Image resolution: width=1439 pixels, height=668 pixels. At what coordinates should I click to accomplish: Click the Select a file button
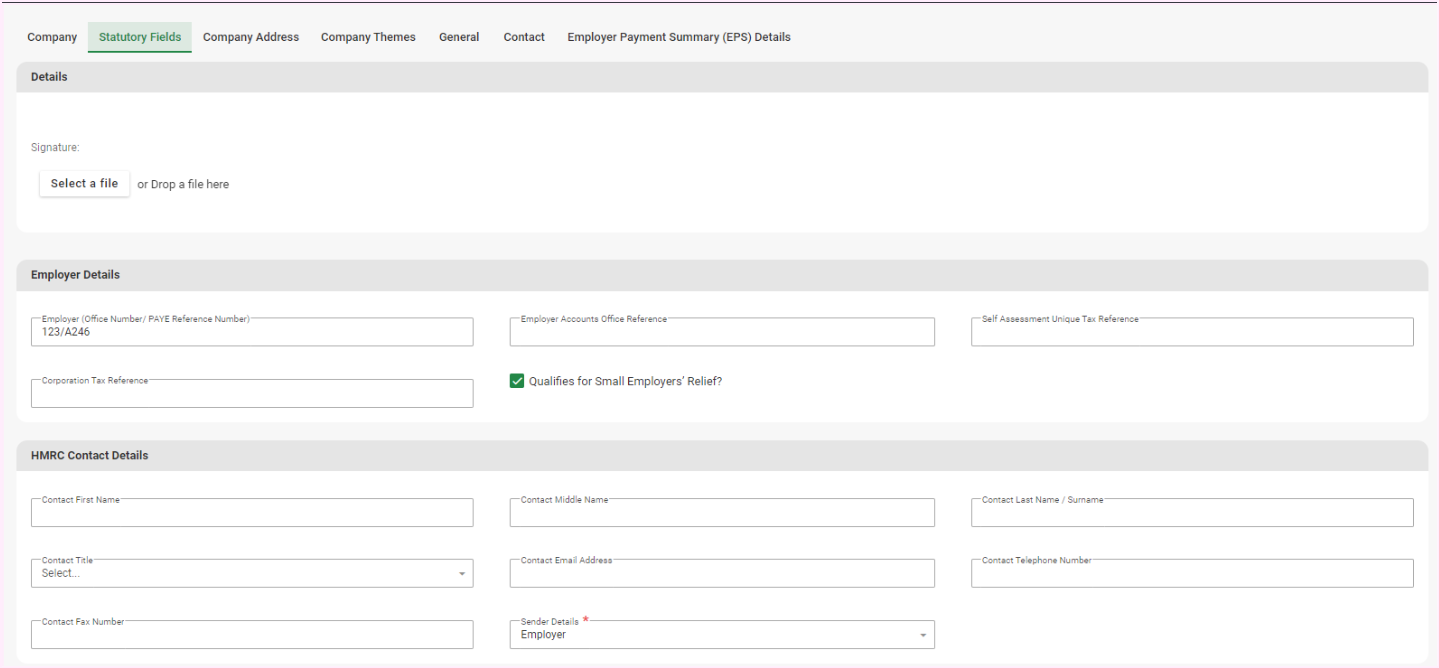pyautogui.click(x=85, y=183)
